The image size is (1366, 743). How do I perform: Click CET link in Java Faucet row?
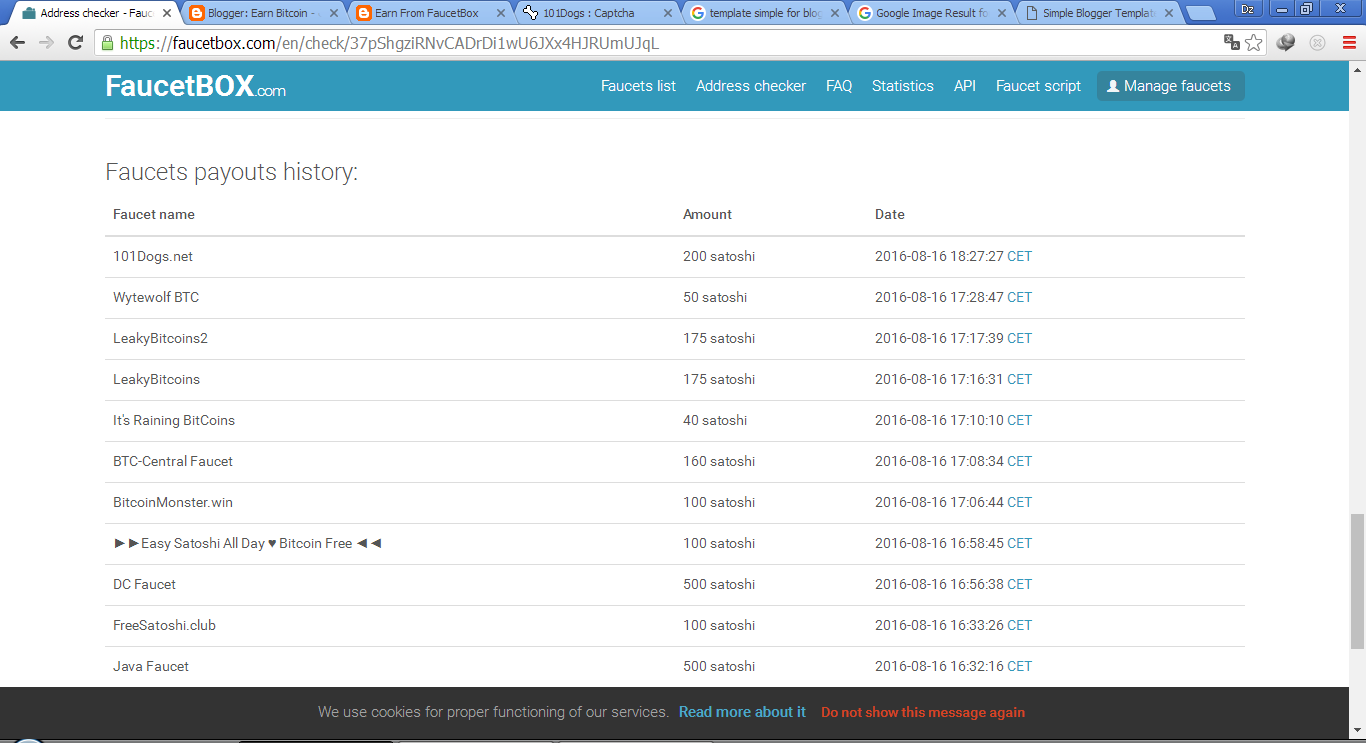(1019, 666)
